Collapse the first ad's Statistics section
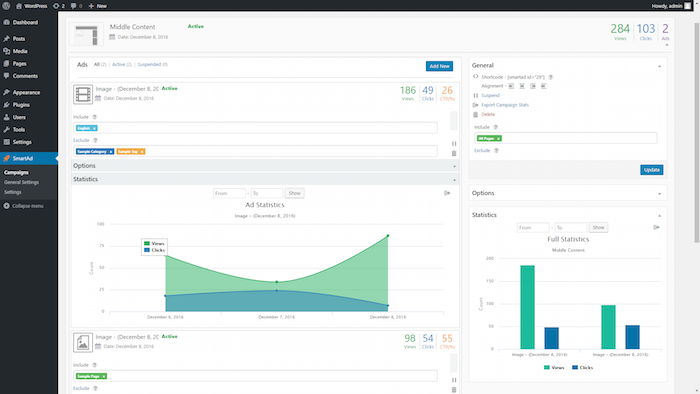700x394 pixels. coord(265,179)
